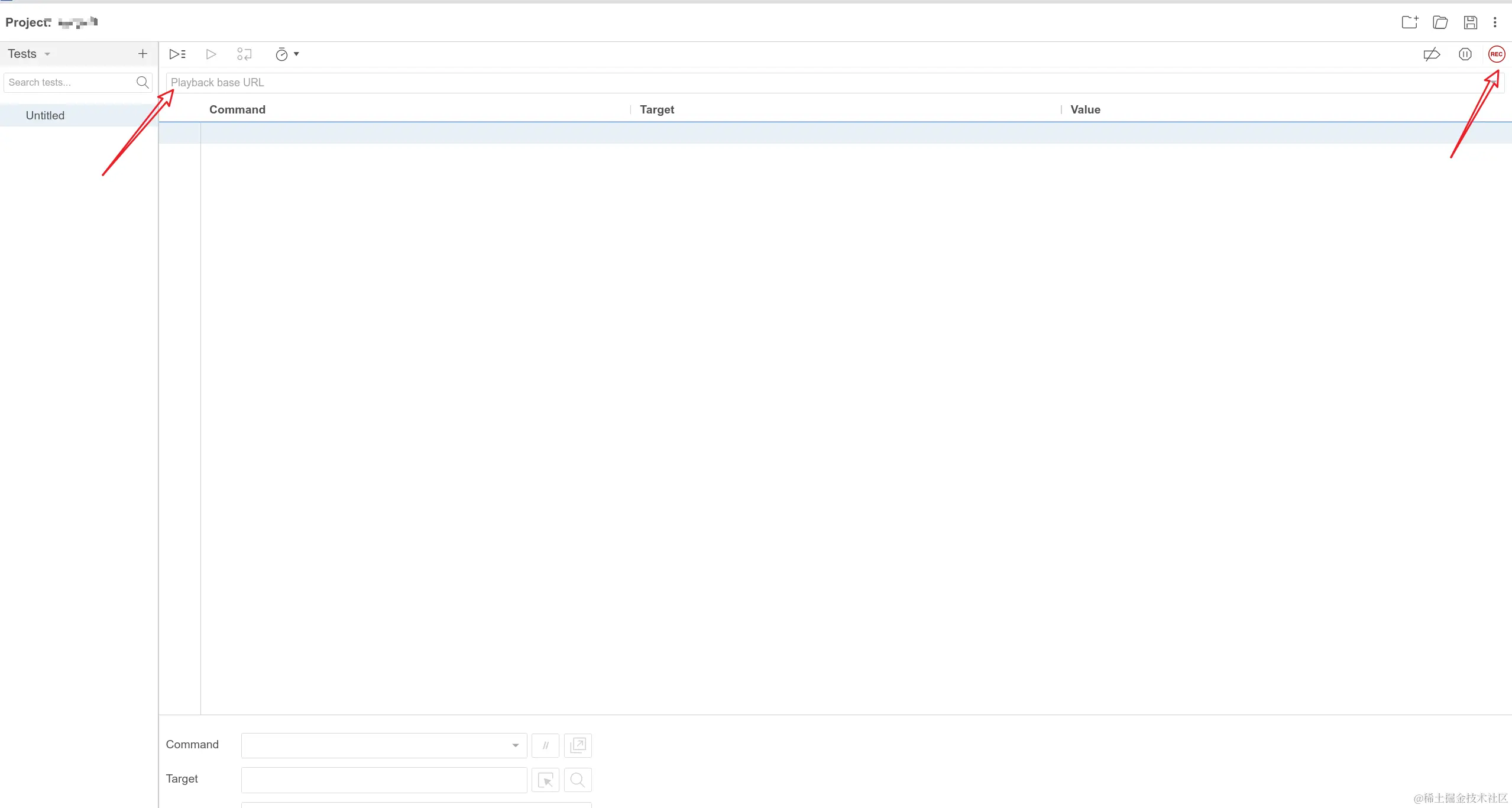Click the enable/disable command comment button

tap(545, 745)
